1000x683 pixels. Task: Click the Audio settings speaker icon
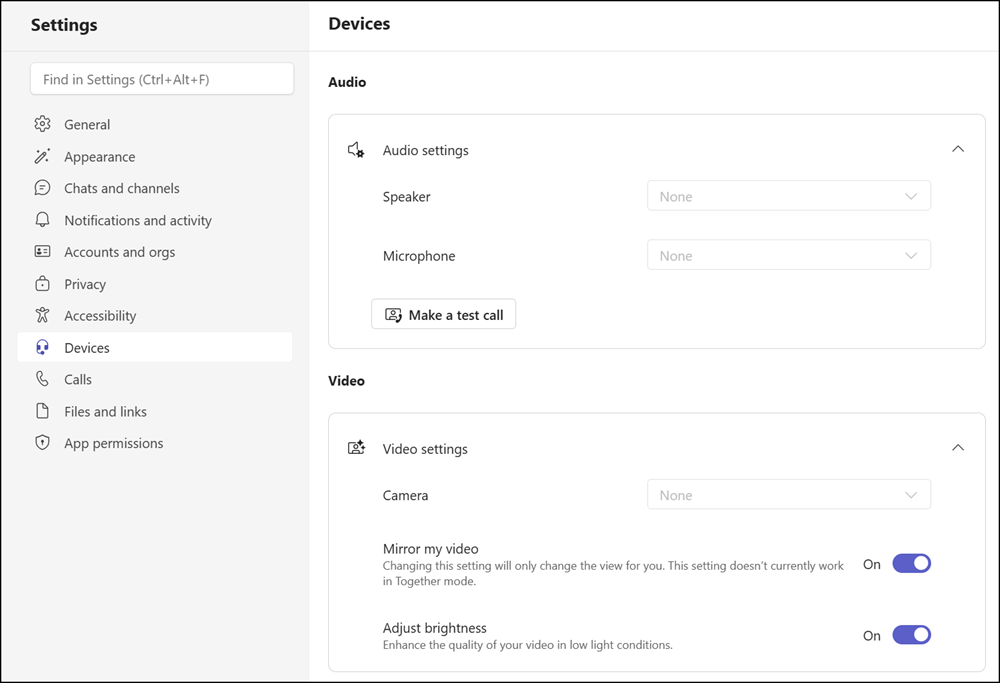click(x=356, y=149)
